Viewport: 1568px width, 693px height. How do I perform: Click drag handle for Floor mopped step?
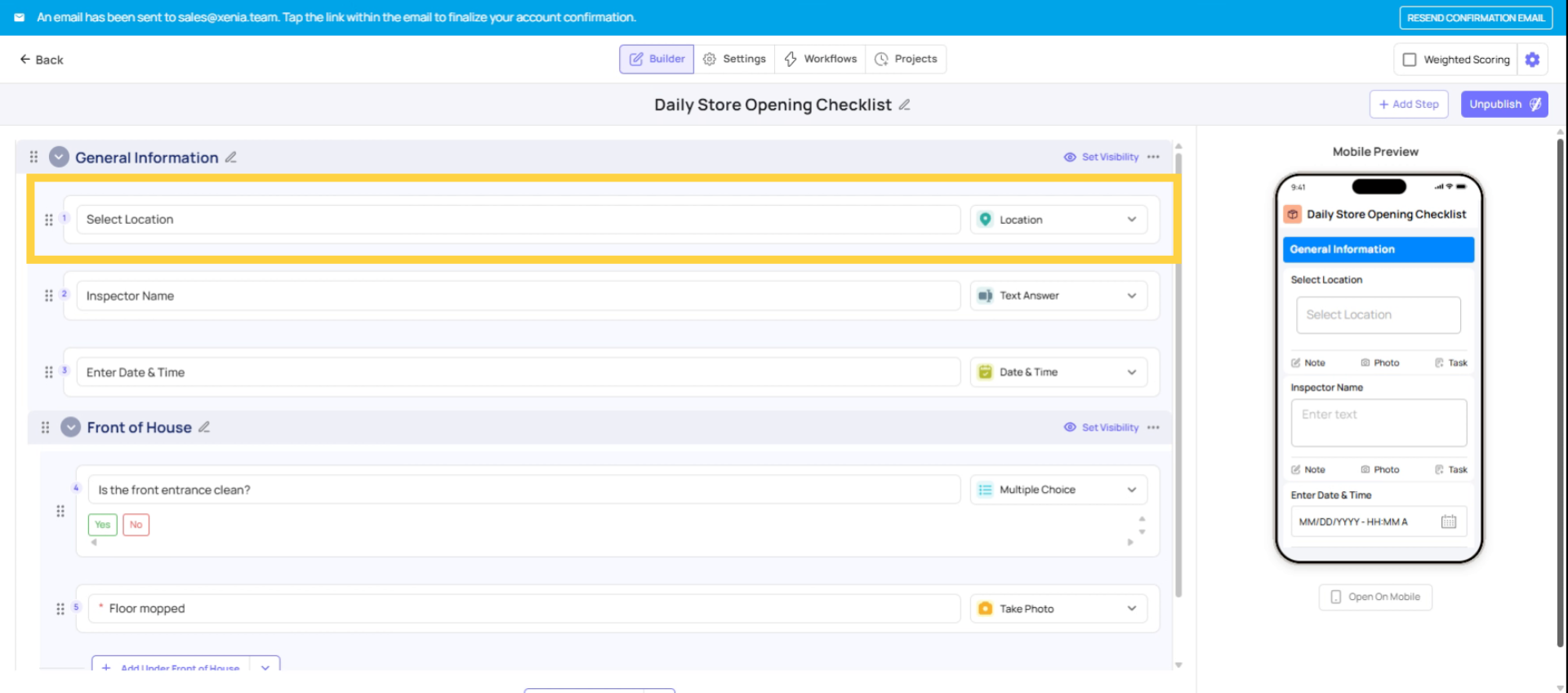[x=60, y=609]
